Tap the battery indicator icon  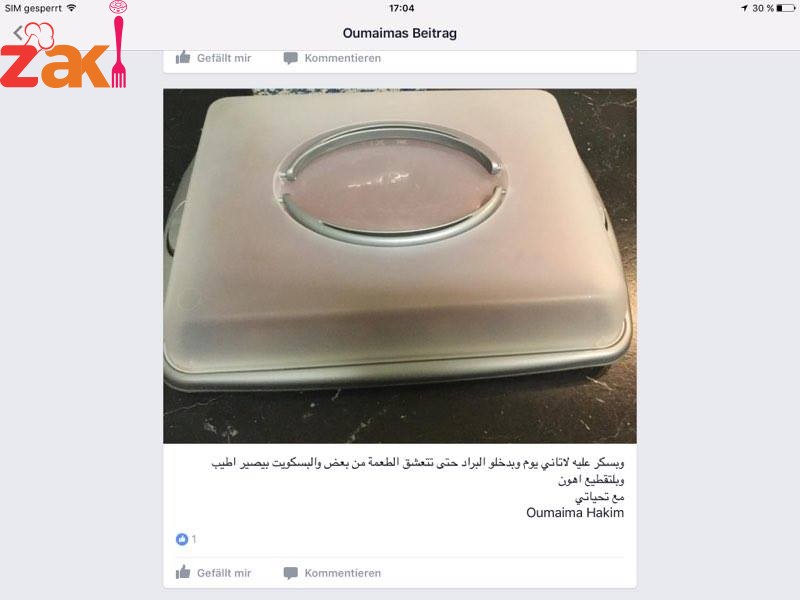(785, 8)
